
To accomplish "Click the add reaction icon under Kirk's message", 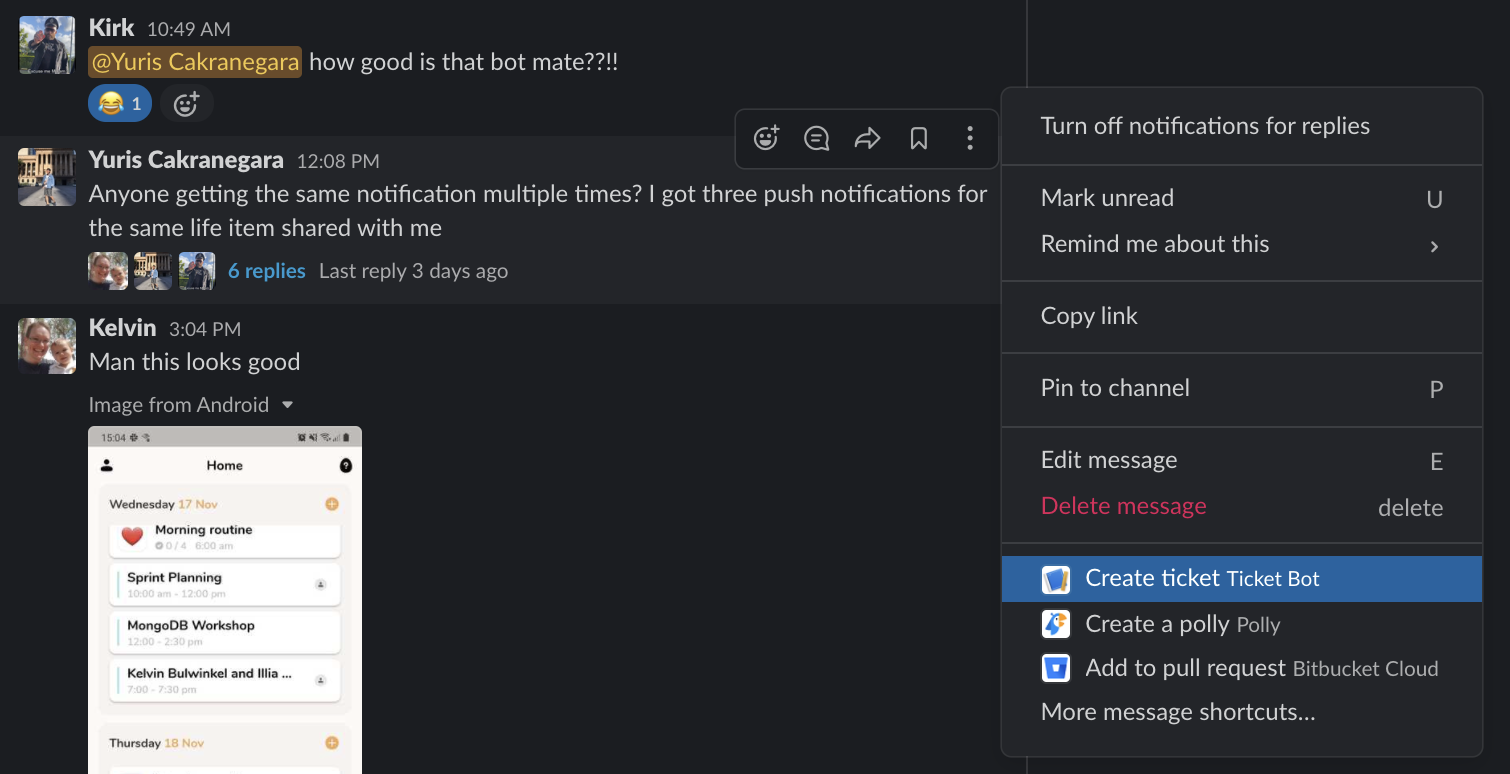I will (186, 104).
